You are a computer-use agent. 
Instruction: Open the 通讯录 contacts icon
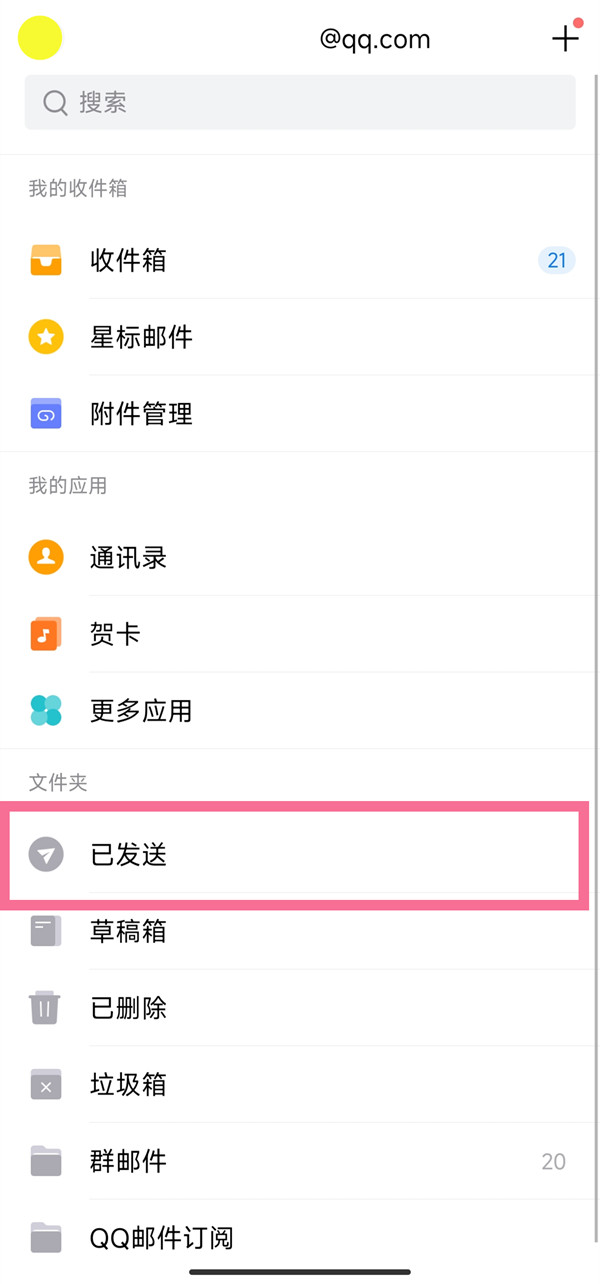[45, 557]
